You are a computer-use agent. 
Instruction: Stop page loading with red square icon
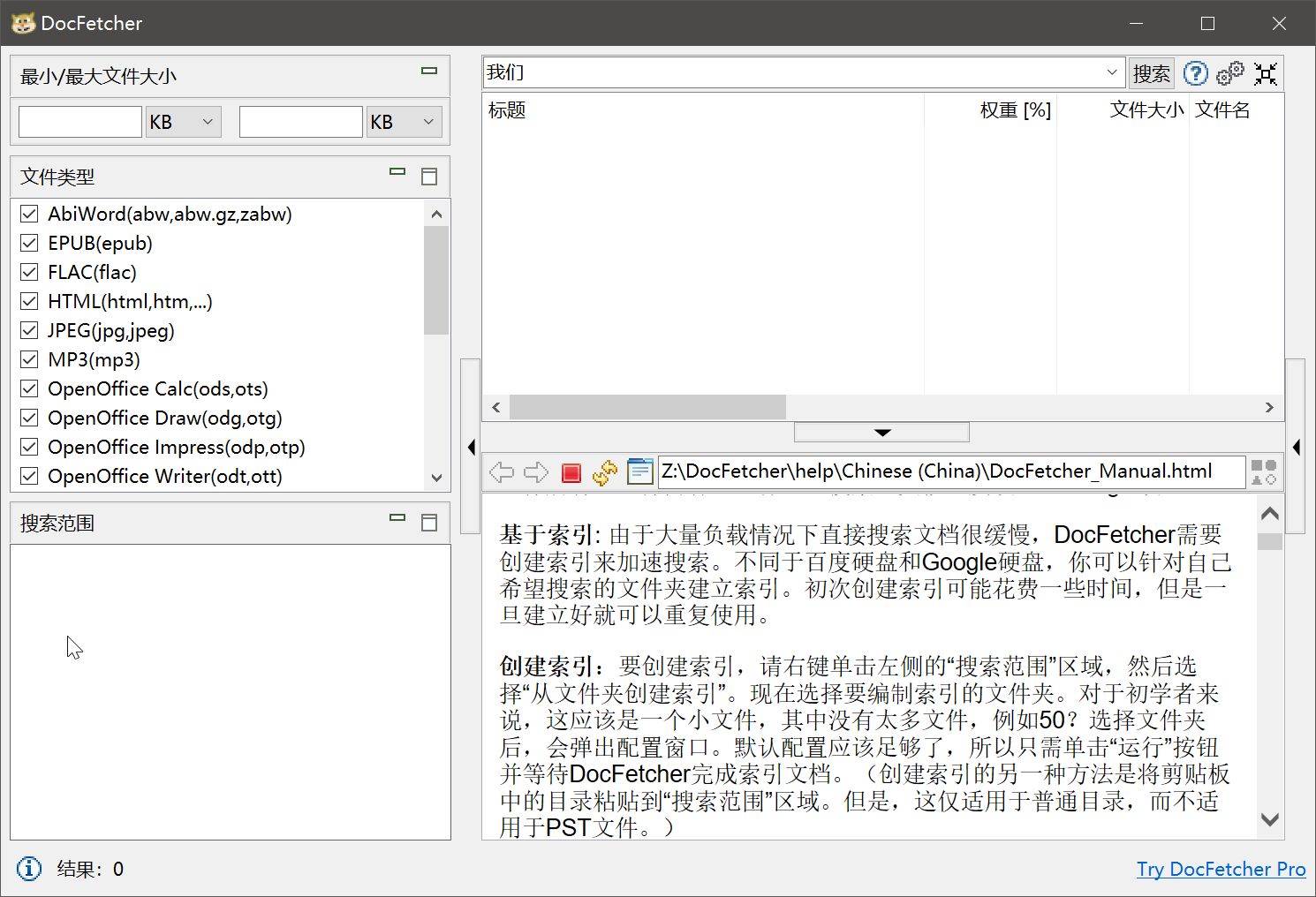tap(571, 472)
